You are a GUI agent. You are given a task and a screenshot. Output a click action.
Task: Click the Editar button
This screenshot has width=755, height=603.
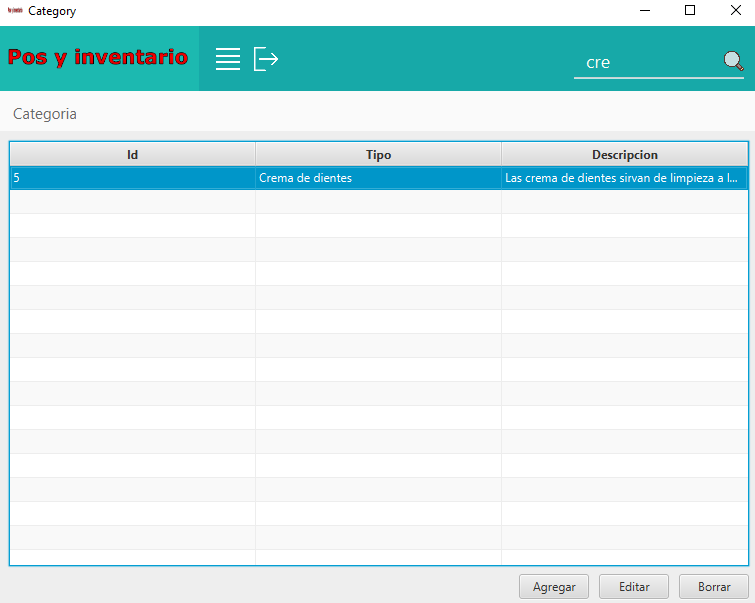(x=634, y=587)
